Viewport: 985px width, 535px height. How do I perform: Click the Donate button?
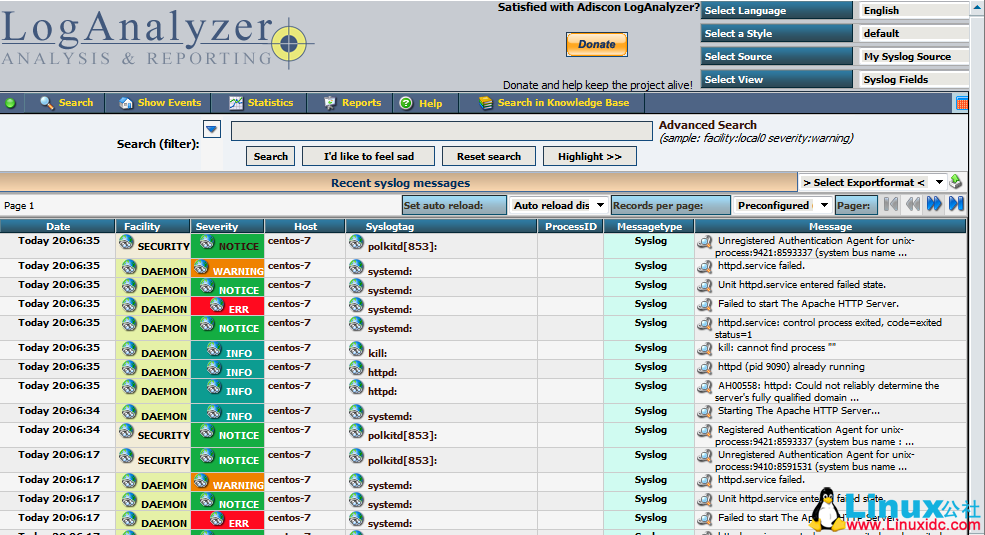pos(597,45)
